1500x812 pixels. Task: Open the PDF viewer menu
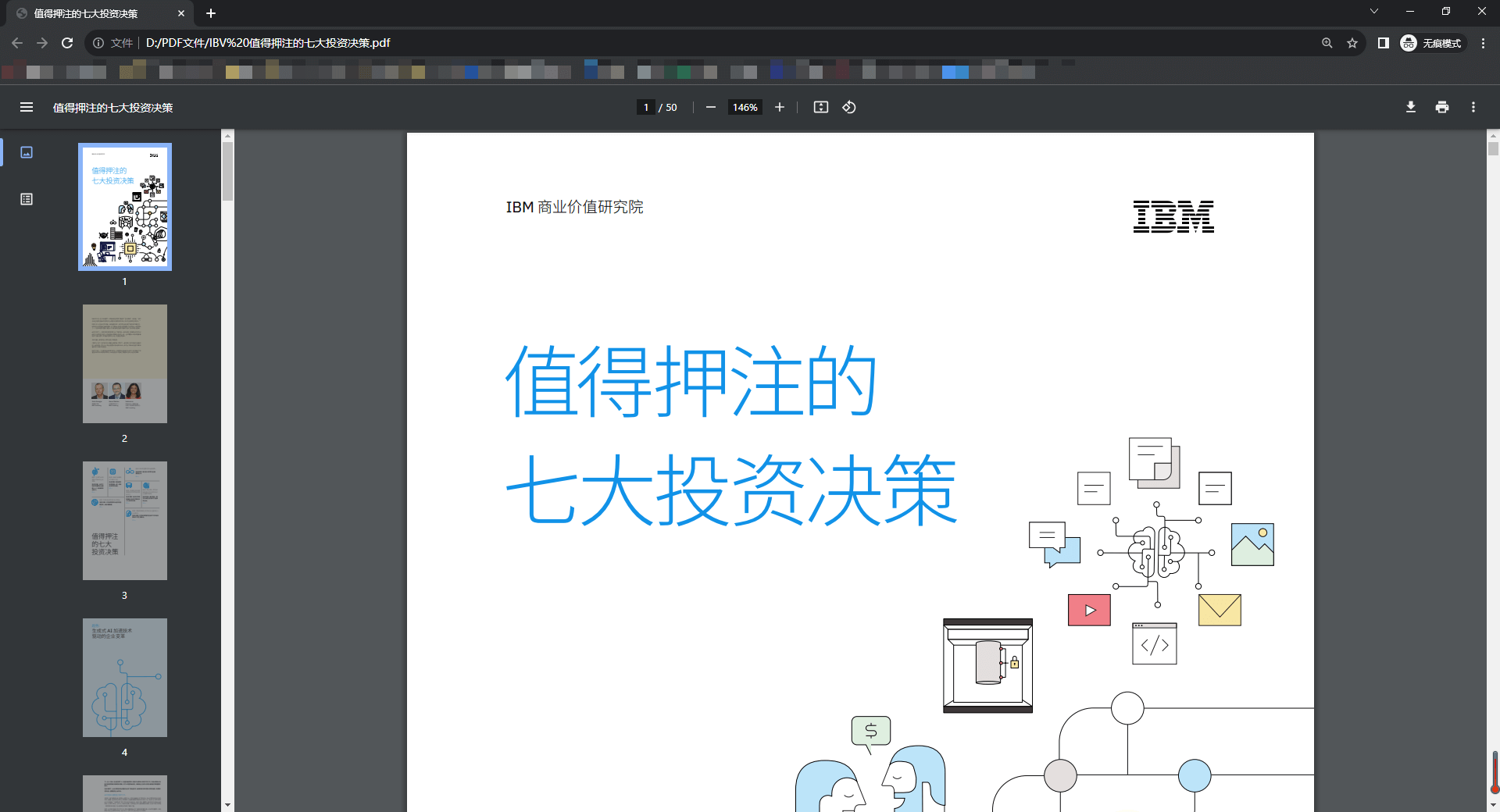tap(27, 107)
